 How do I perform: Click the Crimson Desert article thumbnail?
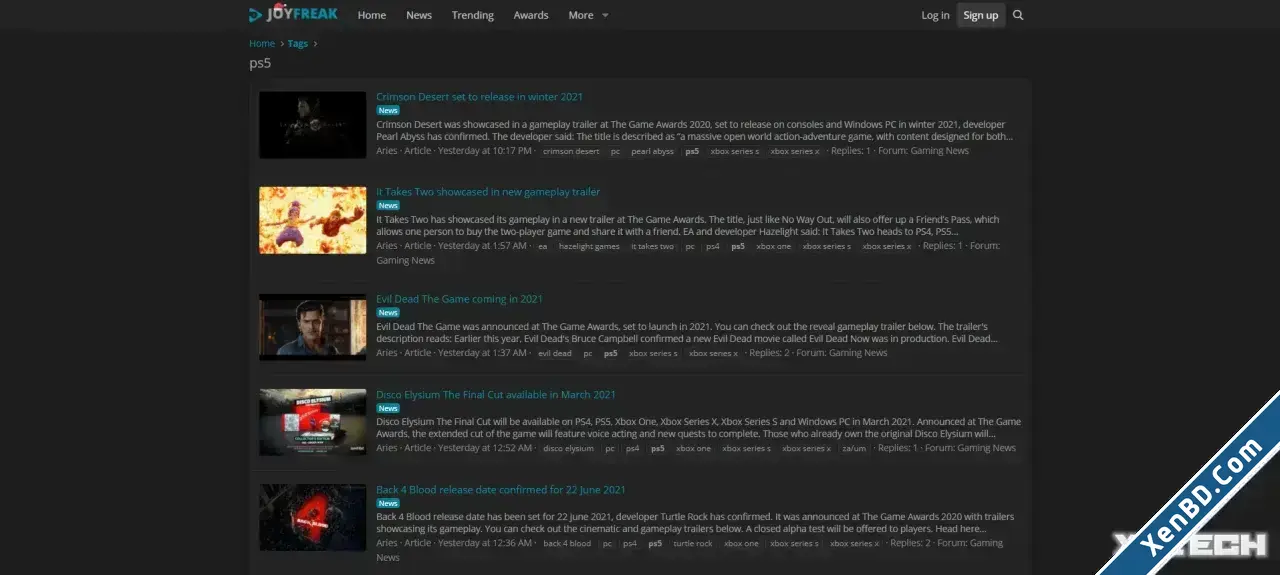point(313,125)
